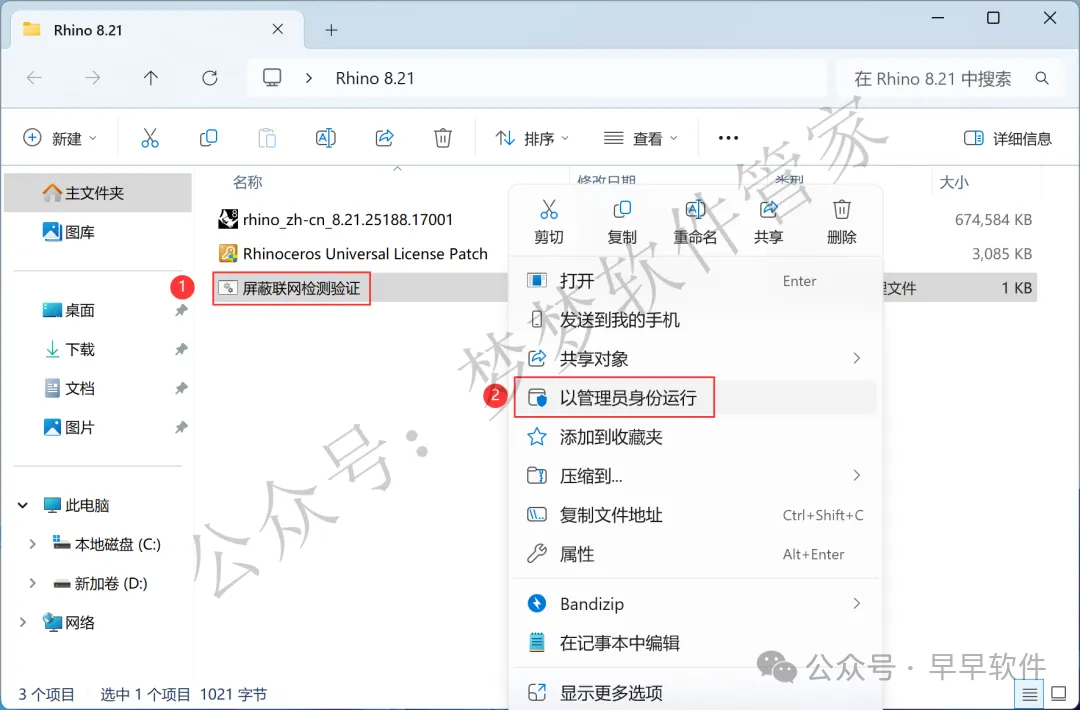Sort by the 大小 column header
1080x710 pixels.
(x=954, y=182)
